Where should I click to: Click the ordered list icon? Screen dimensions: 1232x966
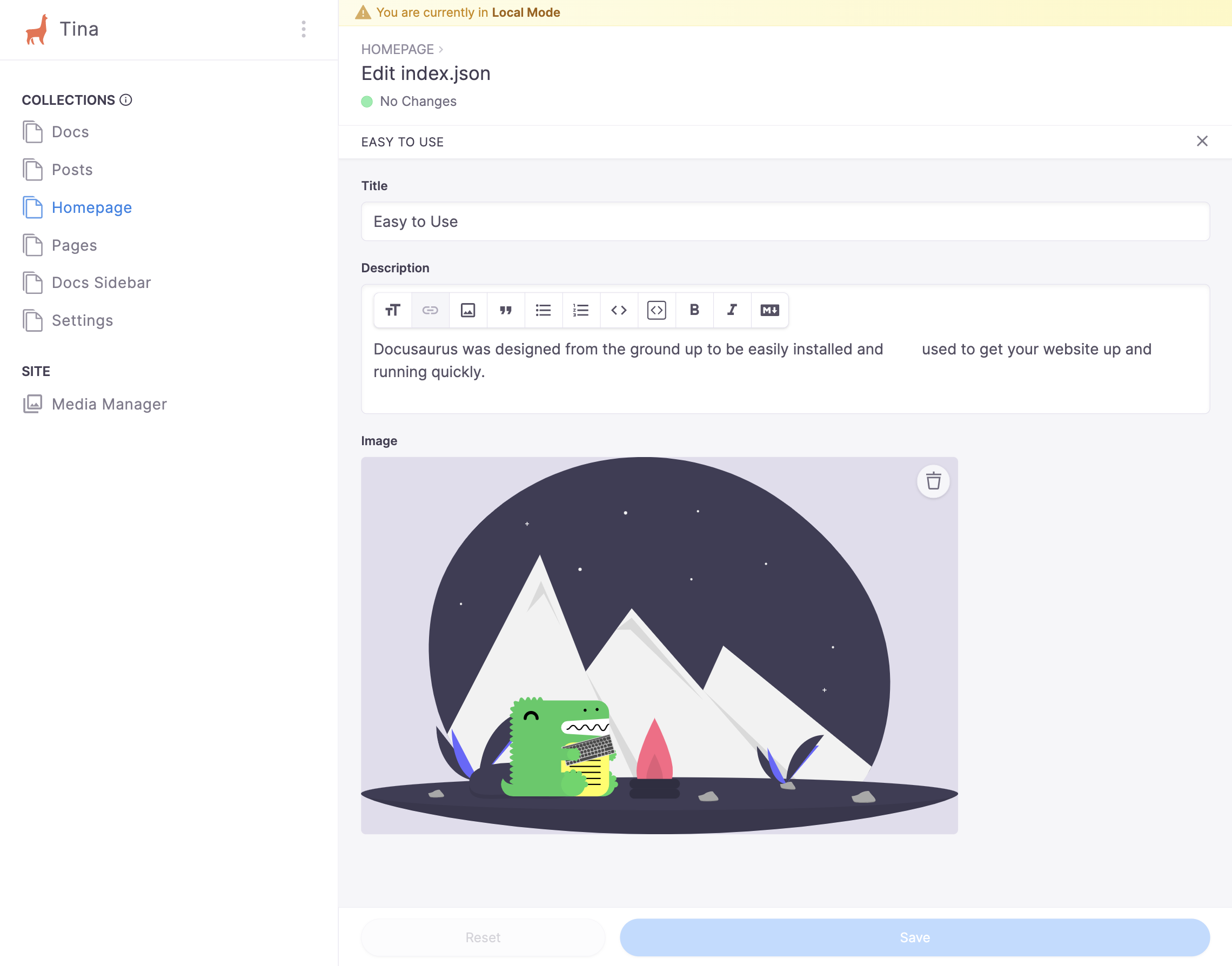click(x=581, y=310)
